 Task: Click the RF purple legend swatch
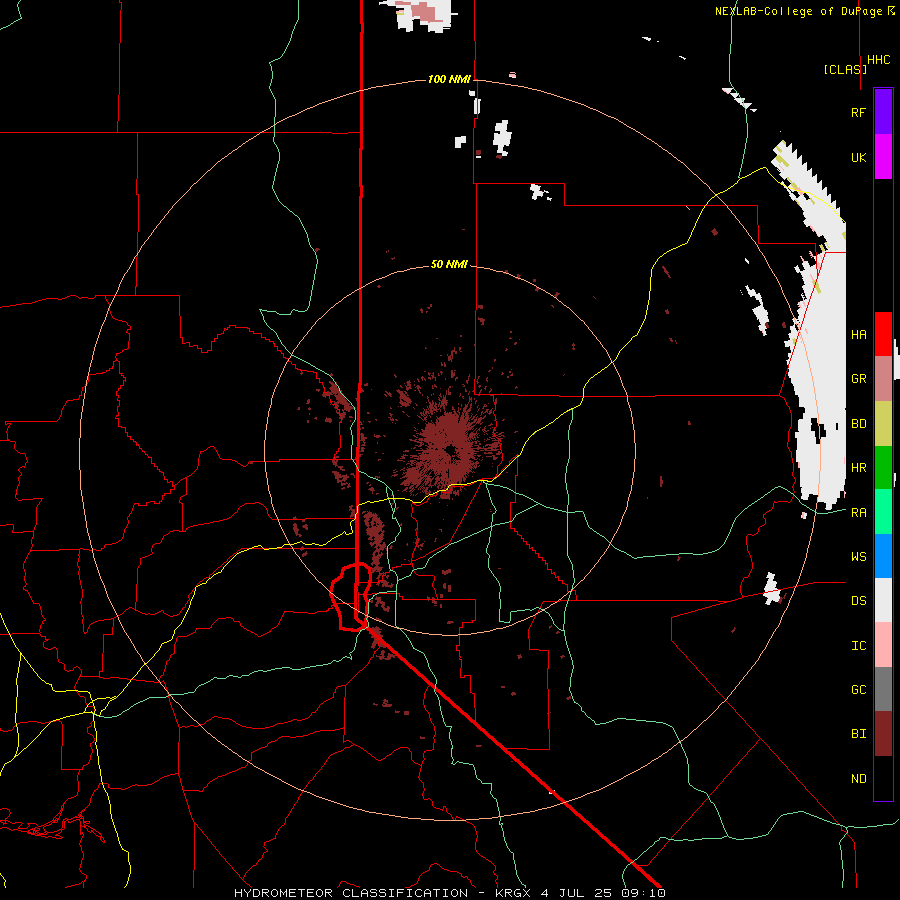coord(883,112)
